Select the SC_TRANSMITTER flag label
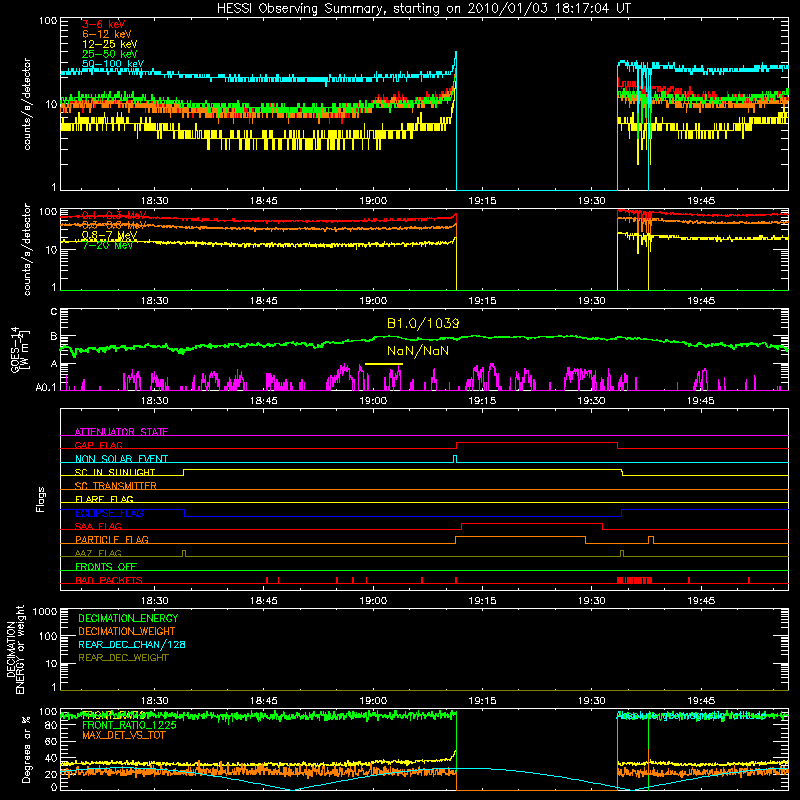 pyautogui.click(x=116, y=485)
